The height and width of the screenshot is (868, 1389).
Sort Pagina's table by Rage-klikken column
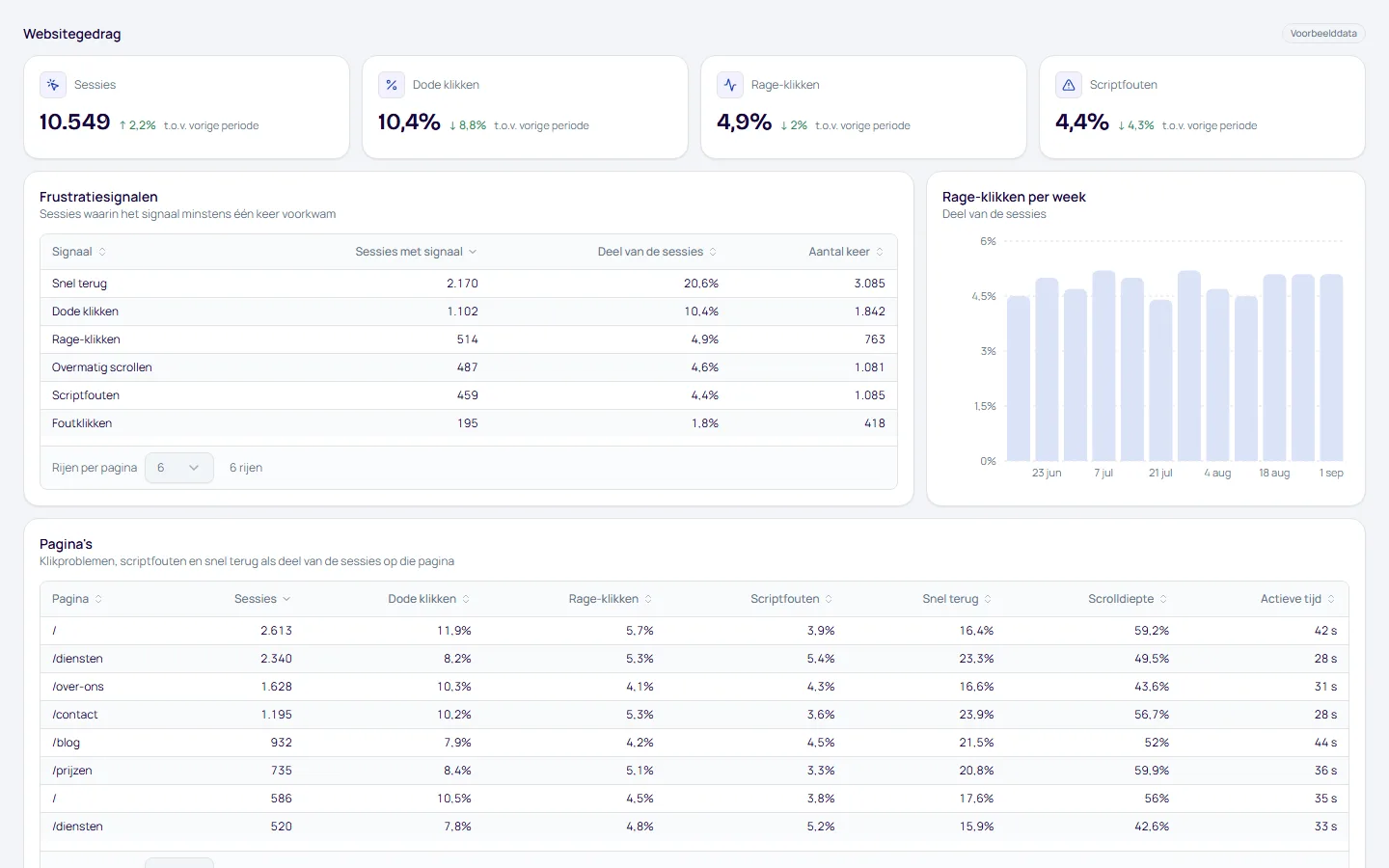(611, 599)
